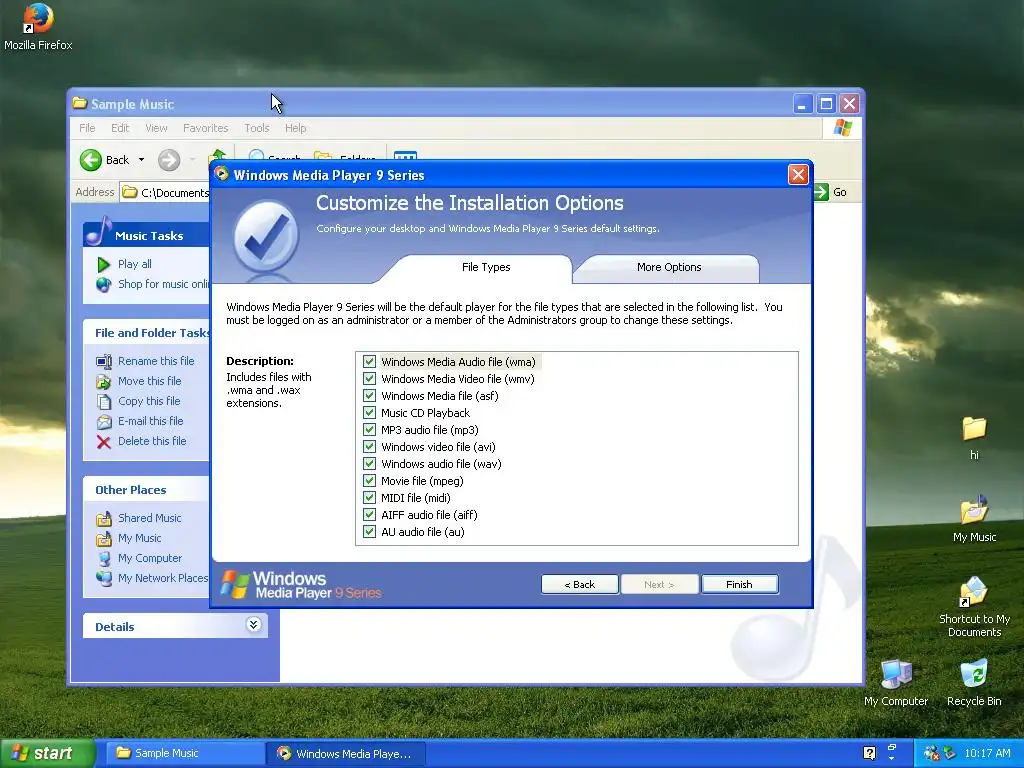
Task: Click the Rename this file link
Action: coord(156,361)
